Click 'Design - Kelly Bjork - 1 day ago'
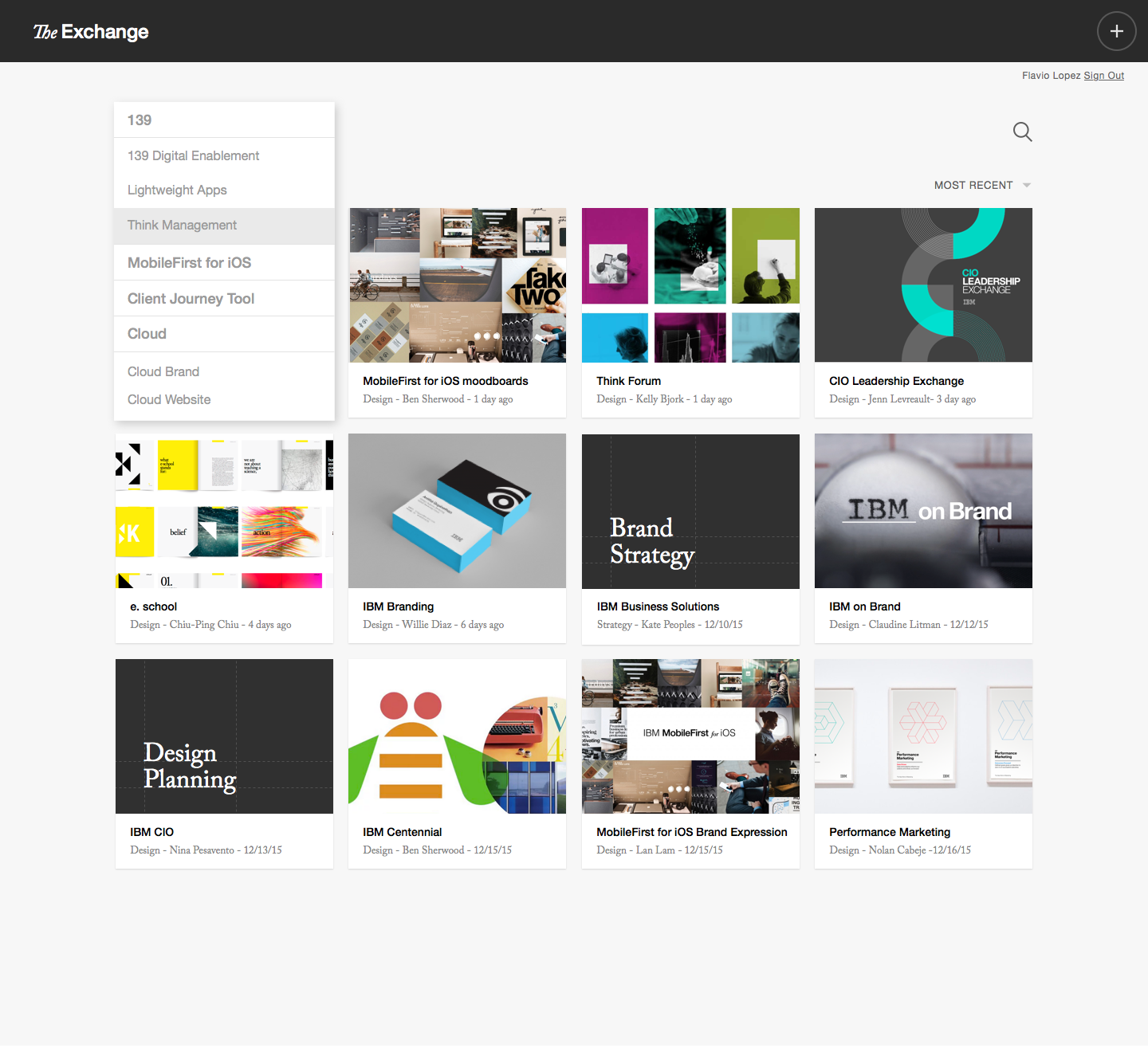Screen dimensions: 1148x1048 (x=664, y=399)
